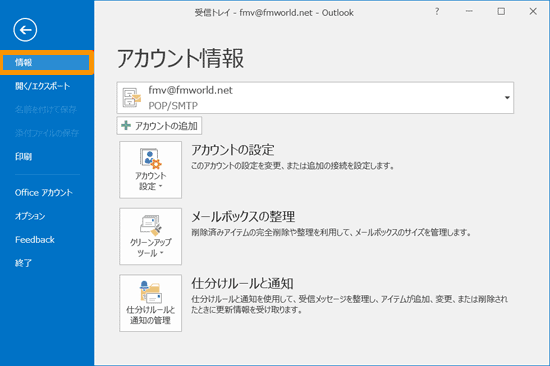
Task: Open the Feedback page
Action: (35, 240)
